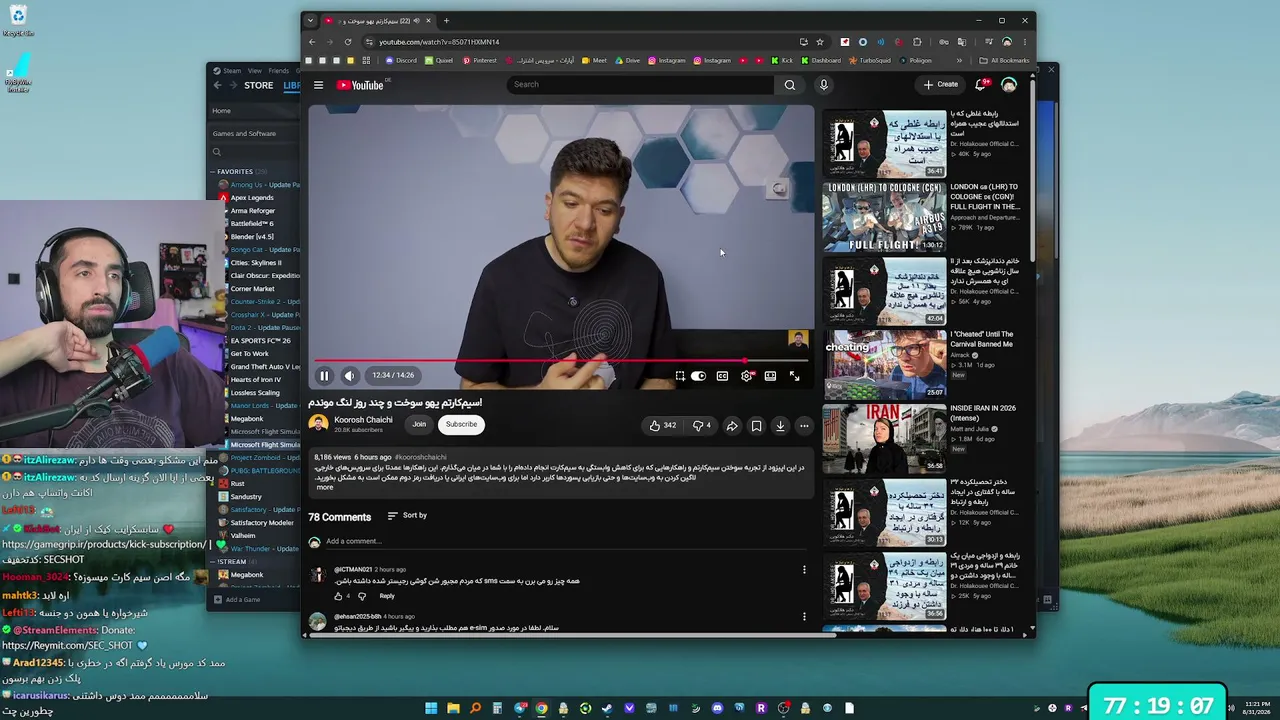The image size is (1280, 720).
Task: Bookmark this page with the star icon
Action: point(820,42)
